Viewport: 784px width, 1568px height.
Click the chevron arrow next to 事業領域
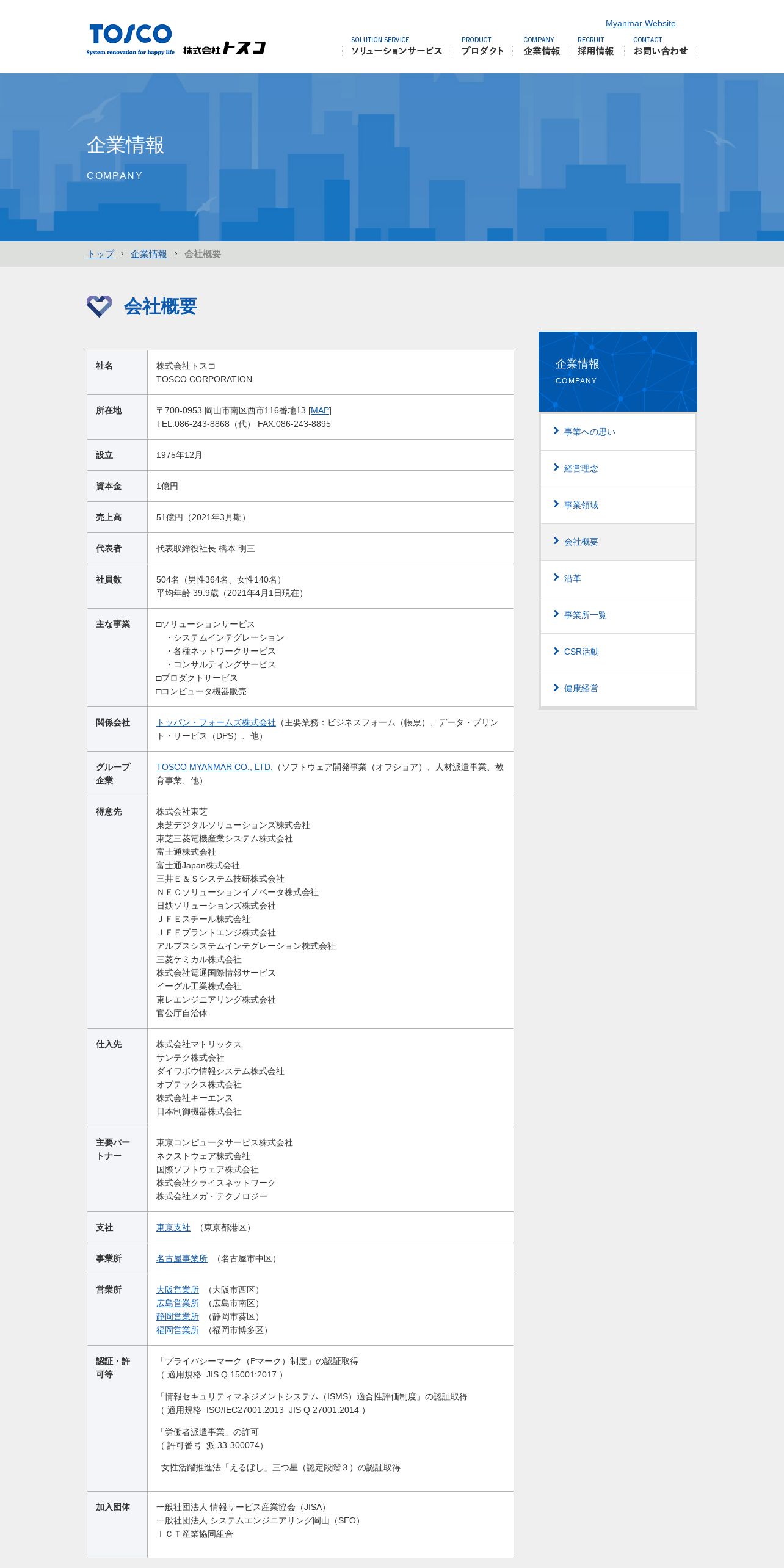coord(556,504)
